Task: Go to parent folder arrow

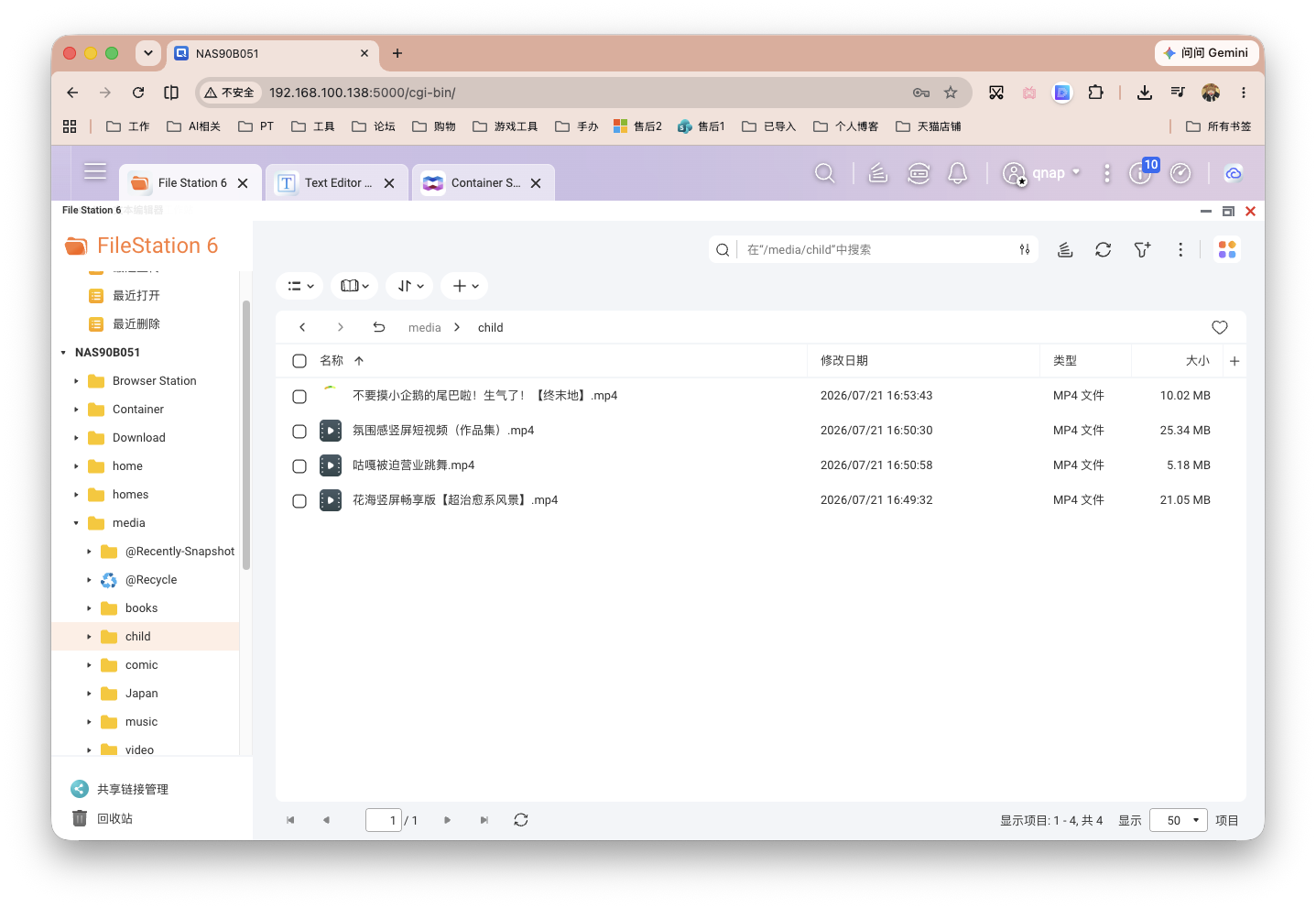Action: pyautogui.click(x=379, y=327)
